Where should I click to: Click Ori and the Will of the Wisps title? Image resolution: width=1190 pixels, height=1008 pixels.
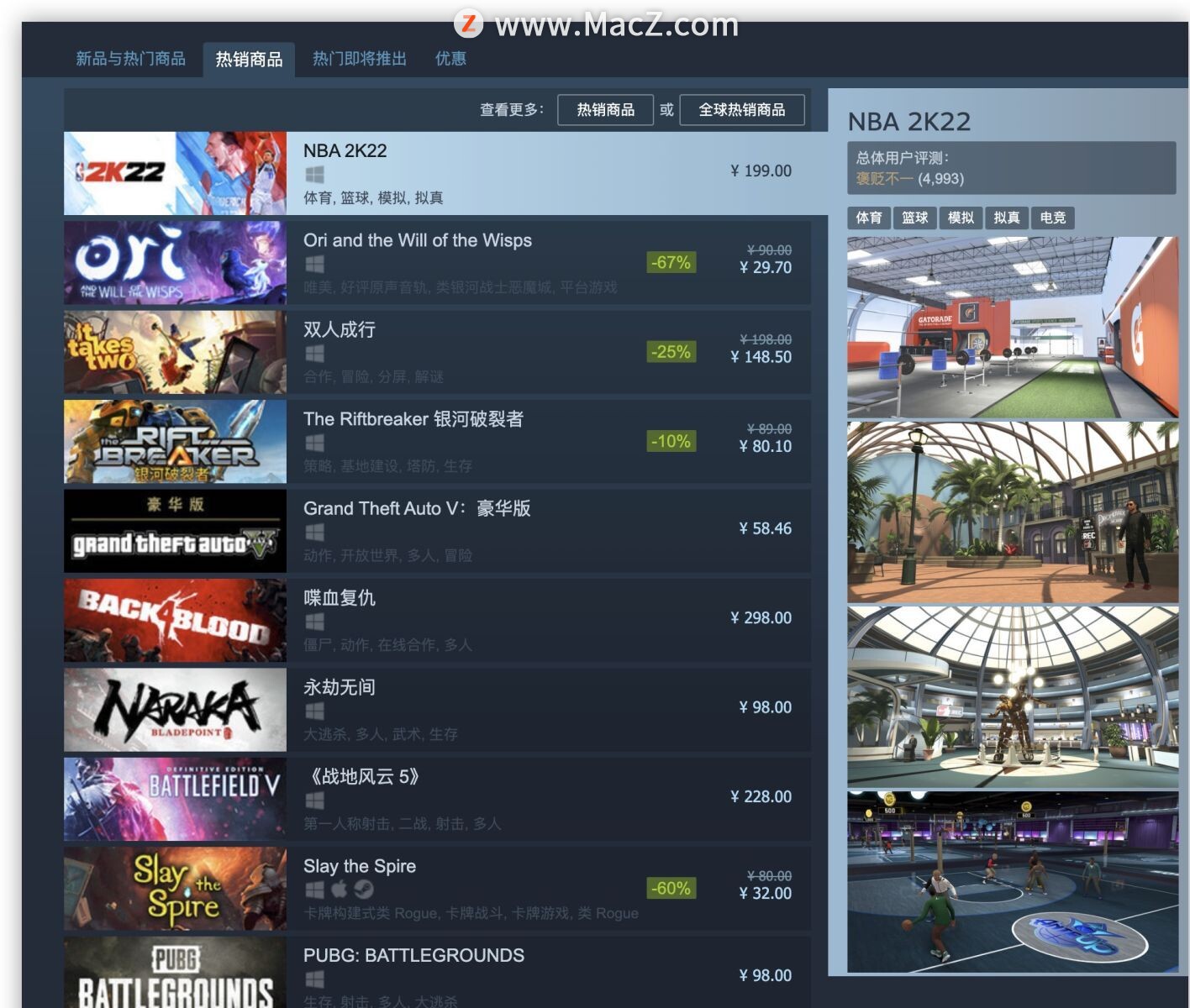pos(418,240)
